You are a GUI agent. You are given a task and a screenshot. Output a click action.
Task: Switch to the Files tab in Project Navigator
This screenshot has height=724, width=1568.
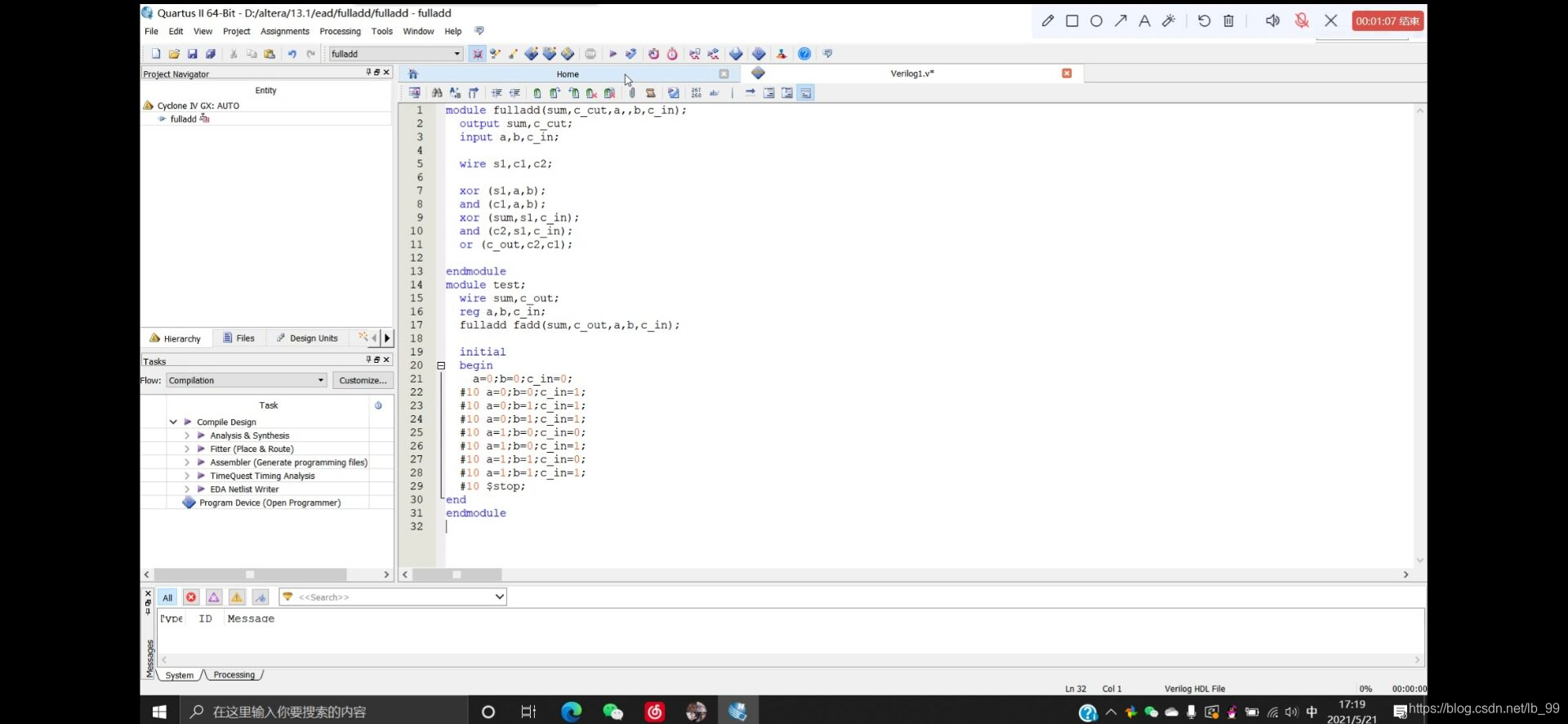tap(238, 338)
